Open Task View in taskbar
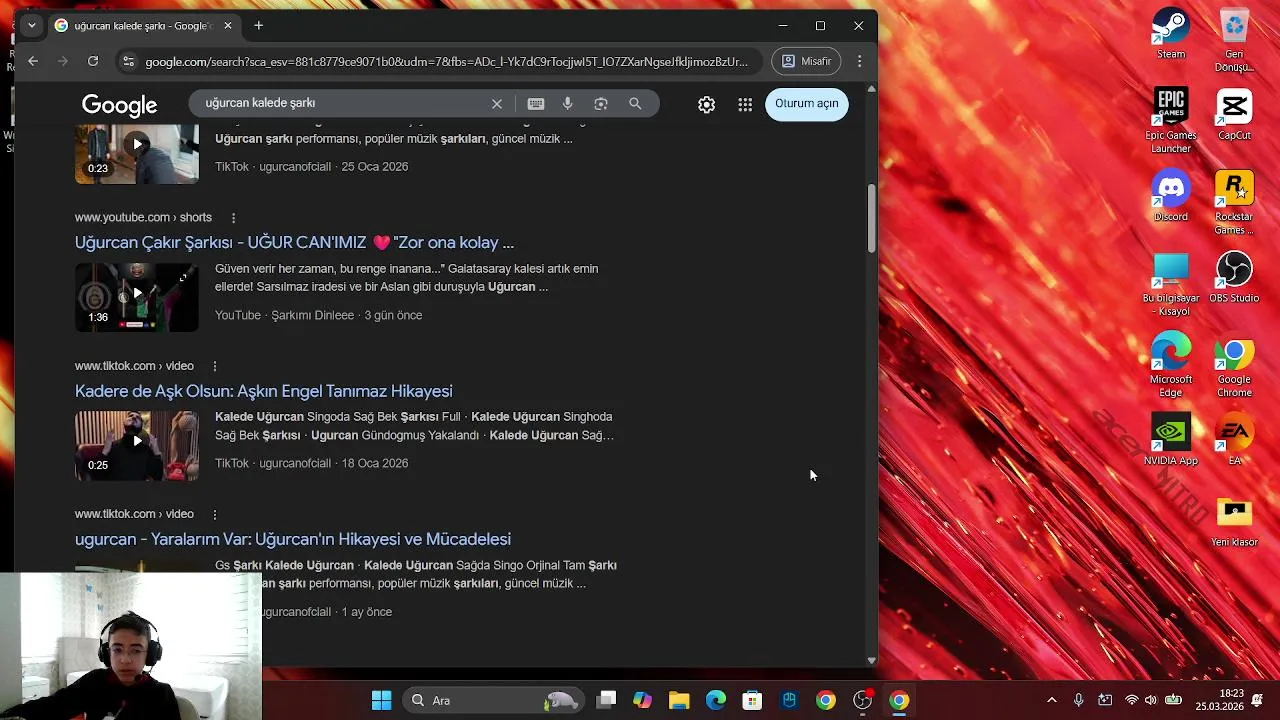This screenshot has height=720, width=1280. click(x=606, y=700)
